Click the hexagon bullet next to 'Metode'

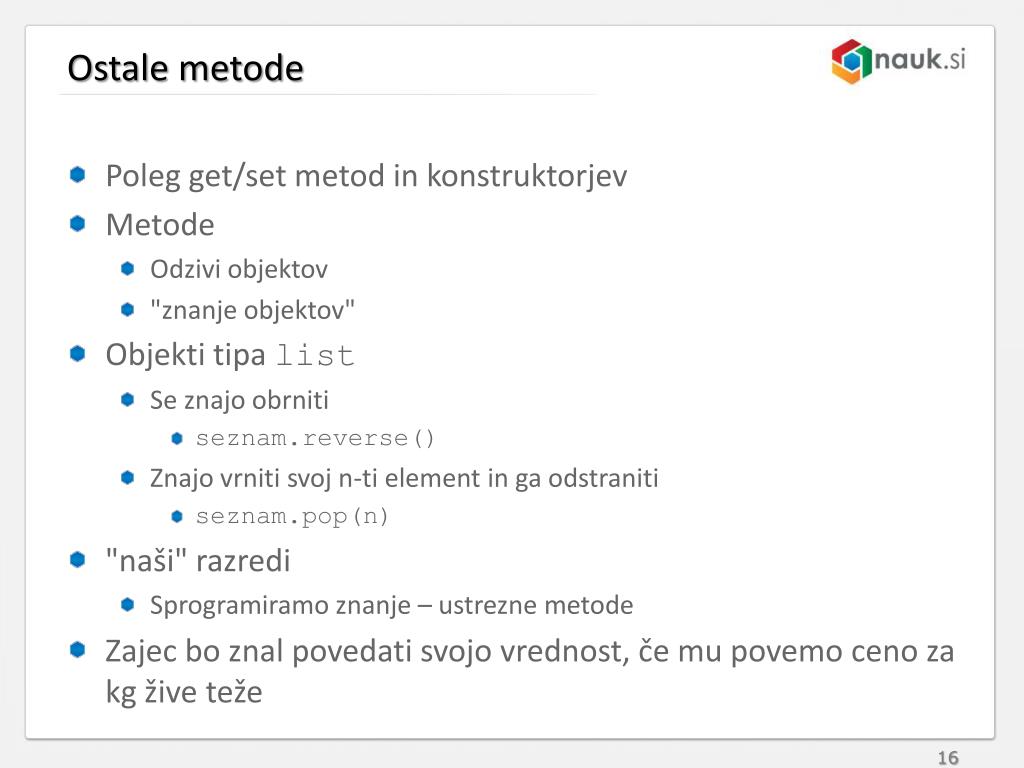tap(78, 223)
